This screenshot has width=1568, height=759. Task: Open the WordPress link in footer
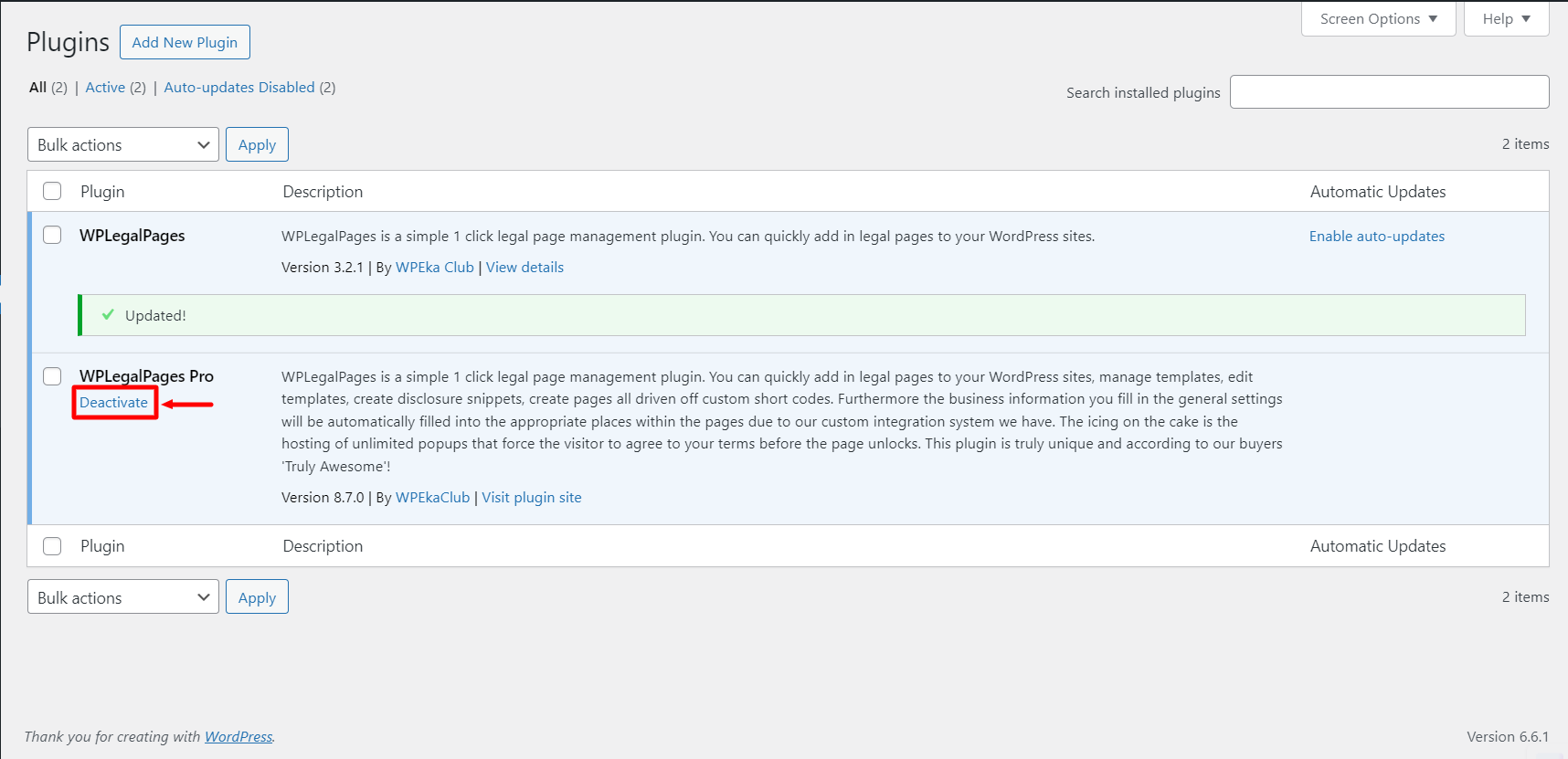tap(238, 737)
